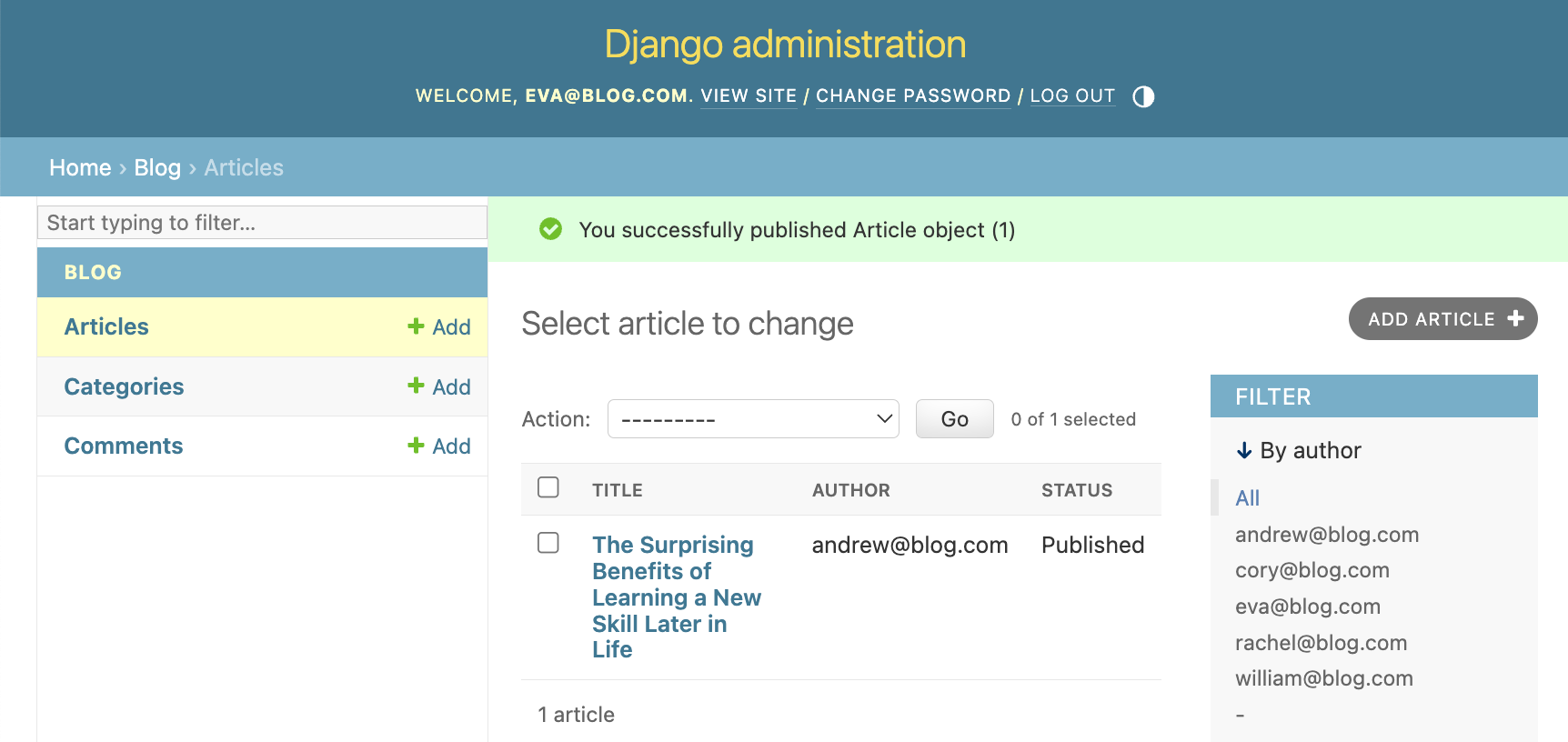This screenshot has width=1568, height=742.
Task: Filter by author cory@blog.com
Action: pos(1312,570)
